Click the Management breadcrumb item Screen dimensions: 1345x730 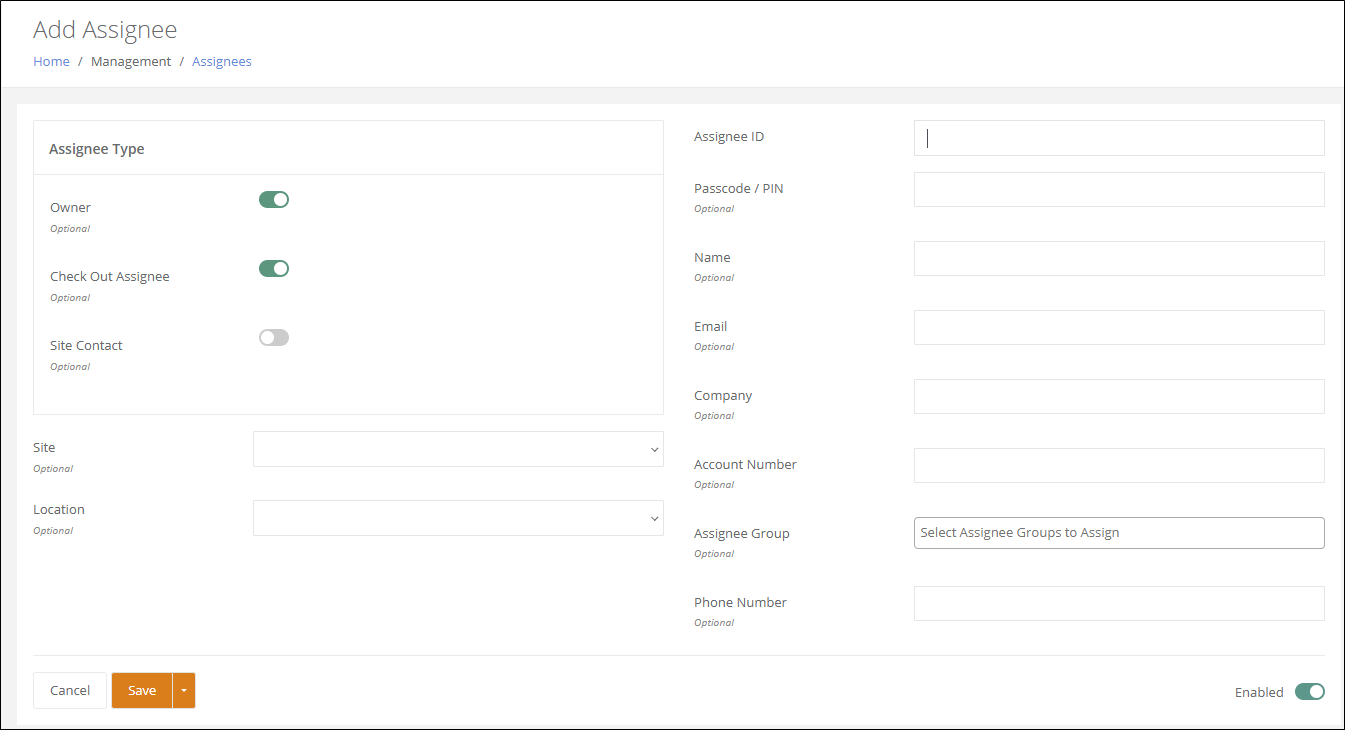tap(131, 61)
